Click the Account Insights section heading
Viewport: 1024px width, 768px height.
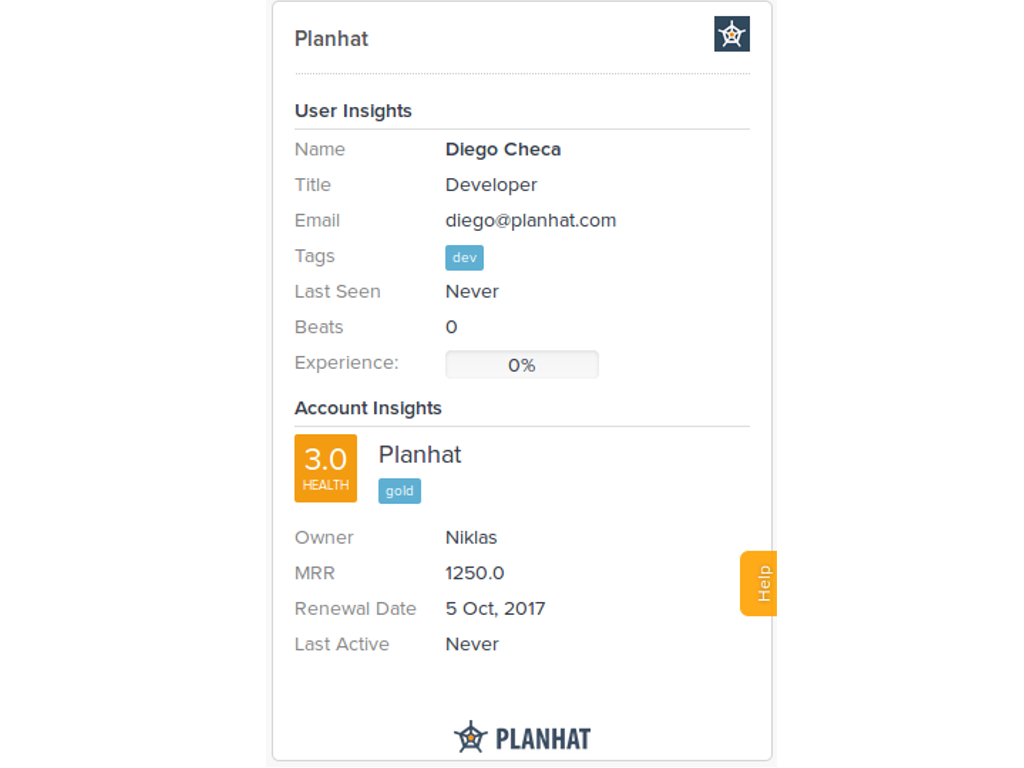pos(368,408)
